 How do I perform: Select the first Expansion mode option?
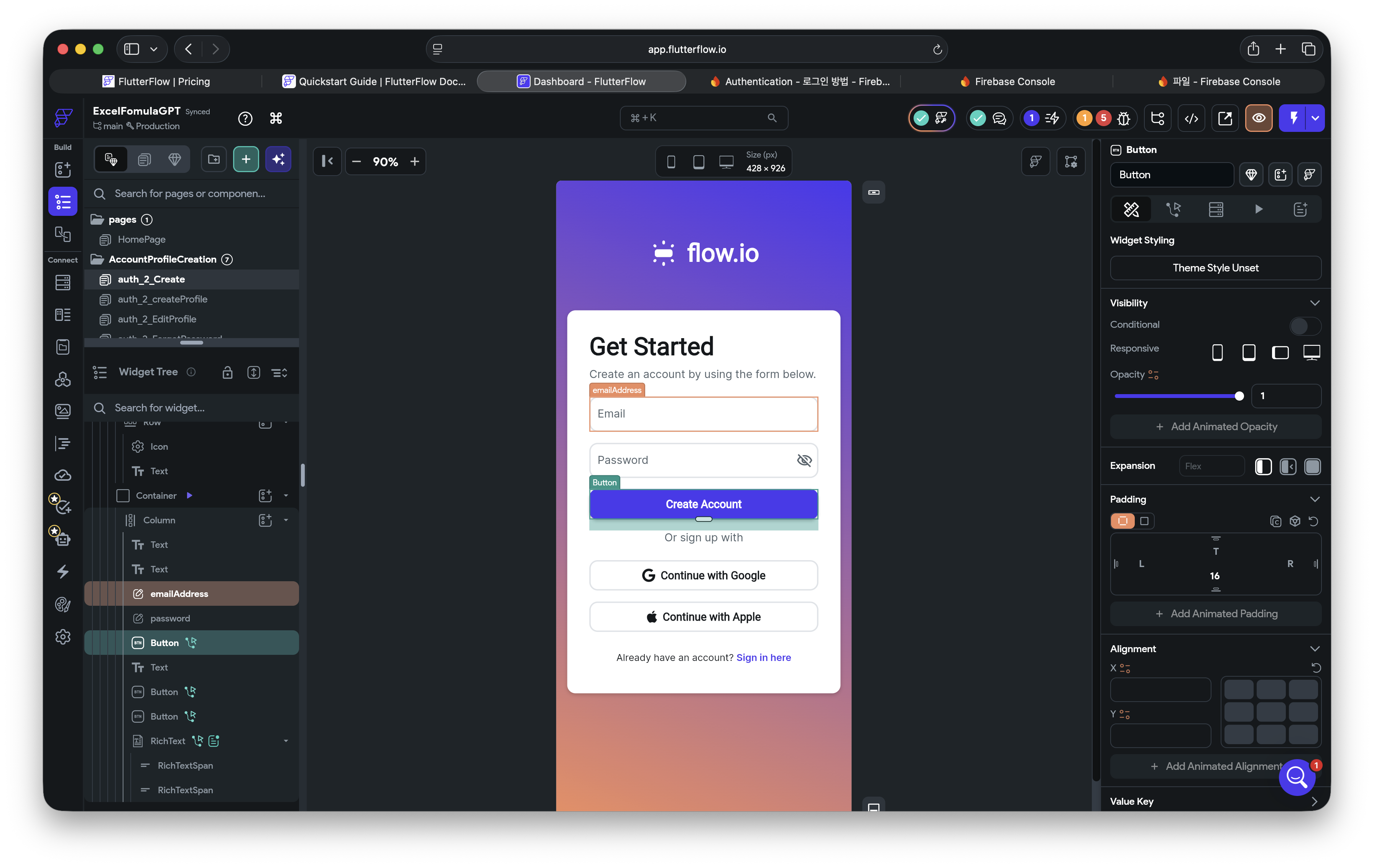[1263, 466]
